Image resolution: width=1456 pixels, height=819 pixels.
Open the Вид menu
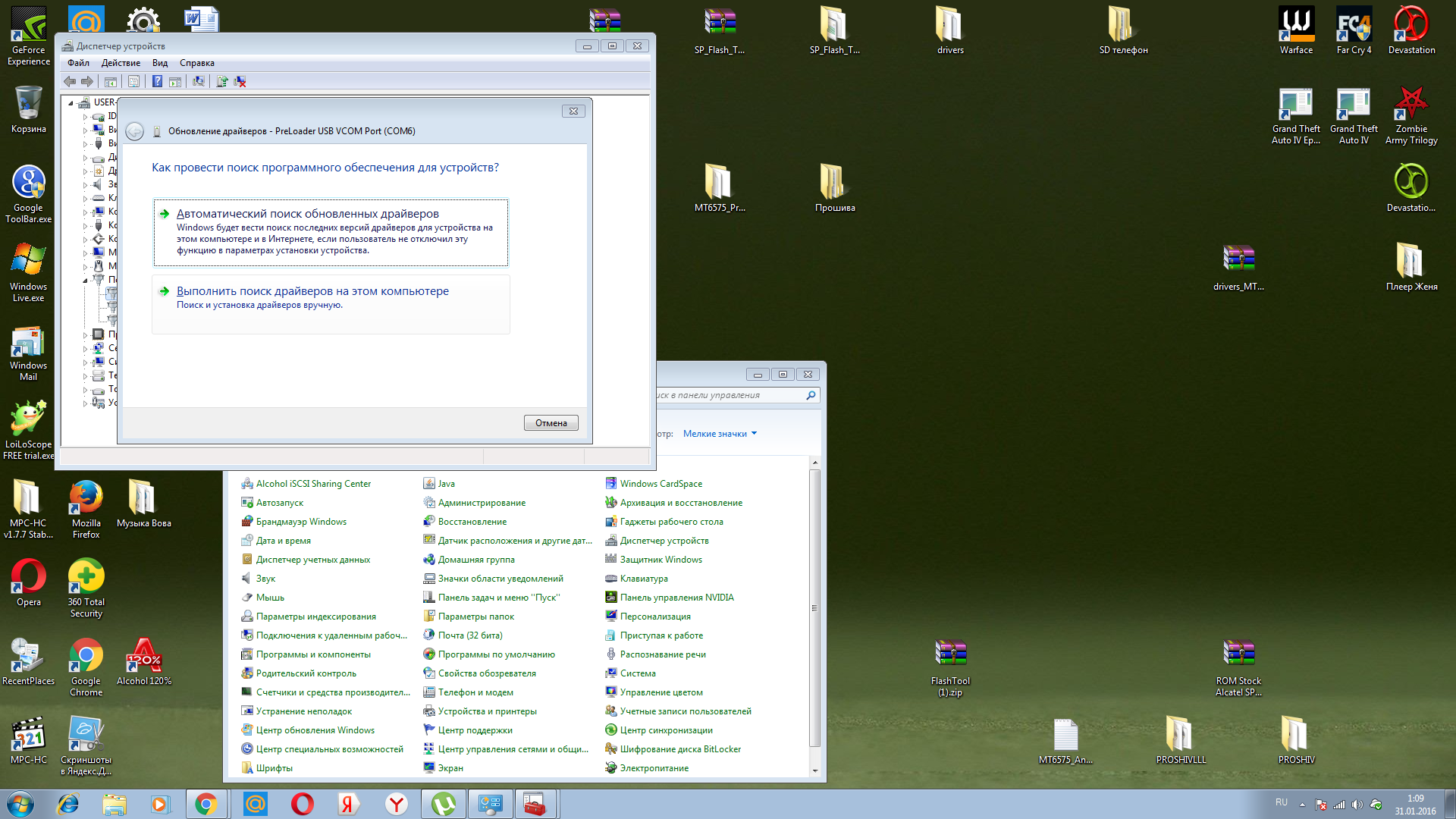159,63
